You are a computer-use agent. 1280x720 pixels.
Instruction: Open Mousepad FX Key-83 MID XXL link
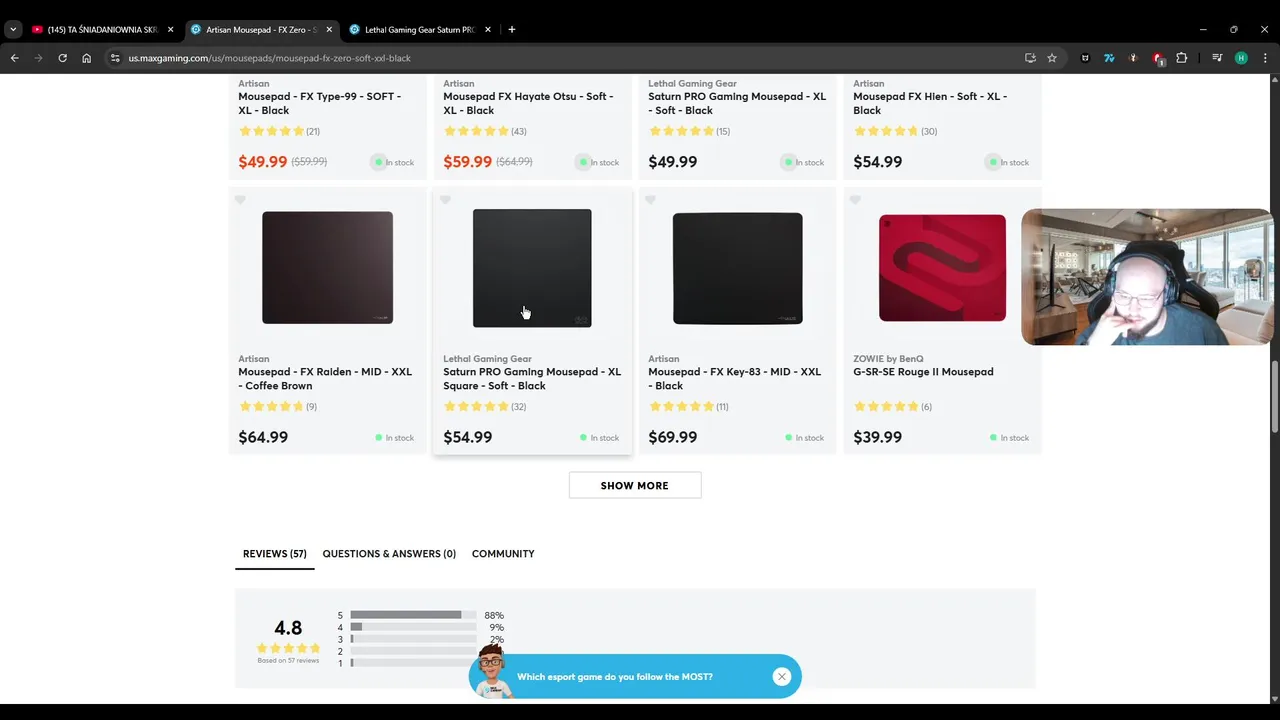[x=734, y=378]
